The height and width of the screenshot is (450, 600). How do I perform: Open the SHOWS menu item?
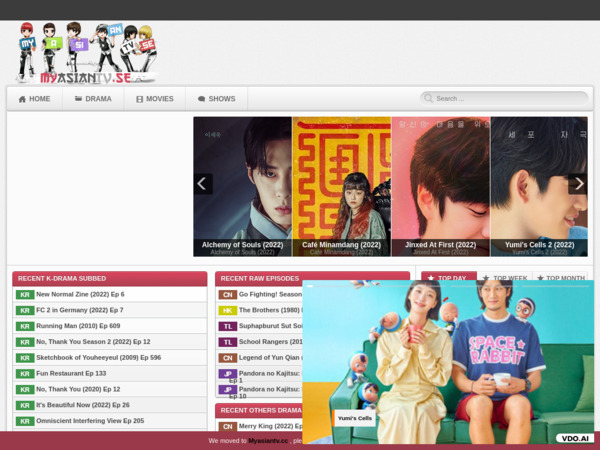click(217, 99)
